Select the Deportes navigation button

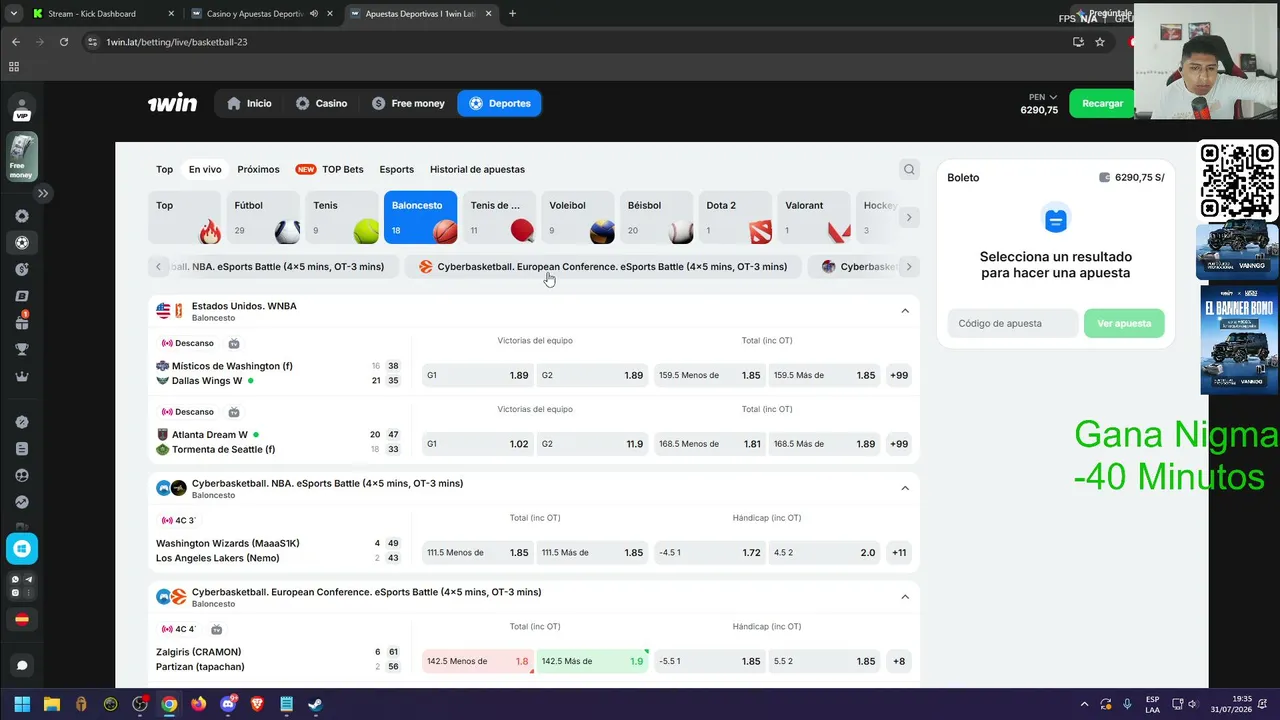[x=499, y=103]
